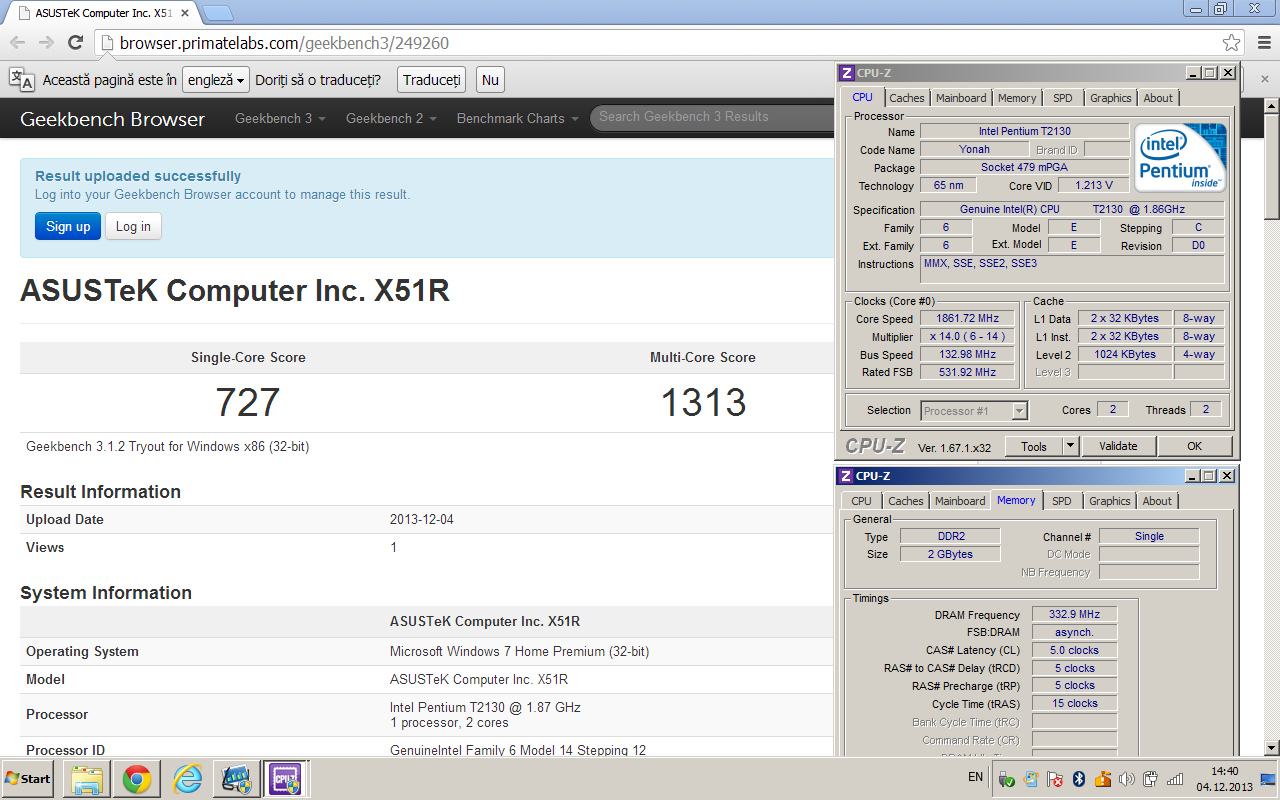
Task: Open Windows Explorer from the taskbar
Action: tap(87, 779)
